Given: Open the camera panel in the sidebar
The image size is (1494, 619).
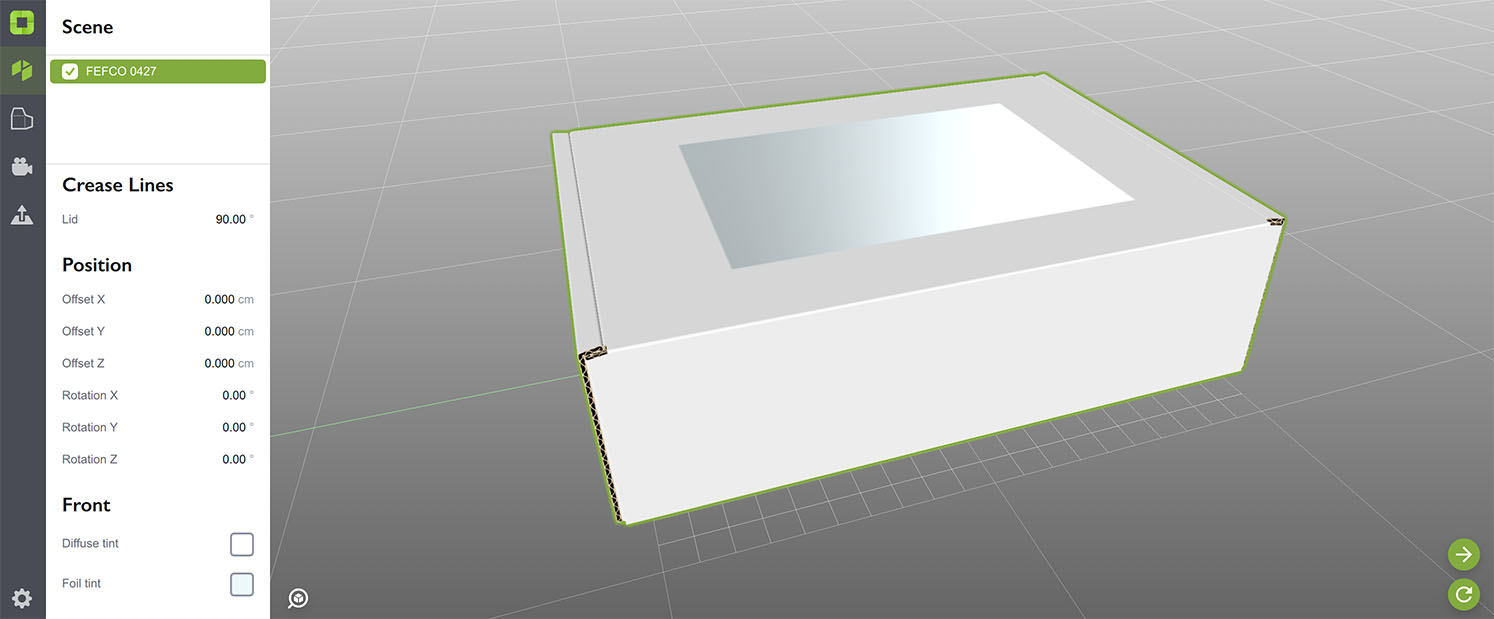Looking at the screenshot, I should coord(22,167).
